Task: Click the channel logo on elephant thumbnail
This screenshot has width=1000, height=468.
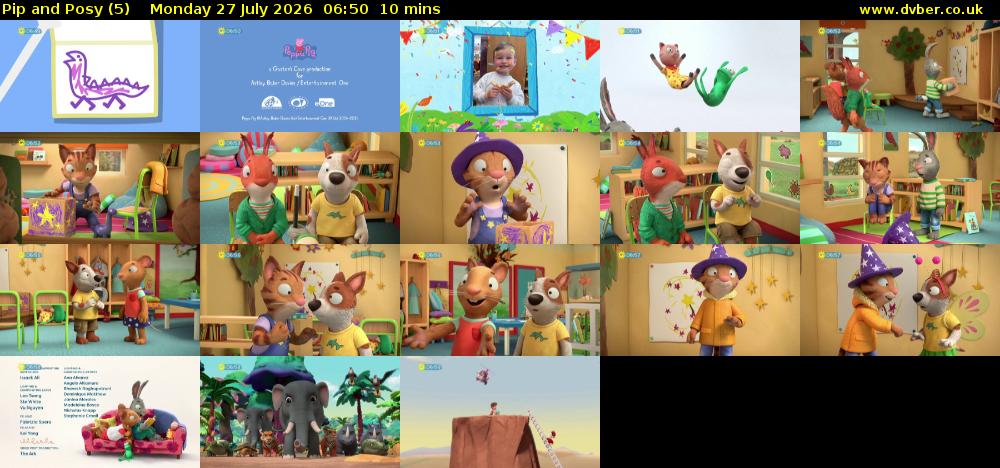Action: [230, 367]
